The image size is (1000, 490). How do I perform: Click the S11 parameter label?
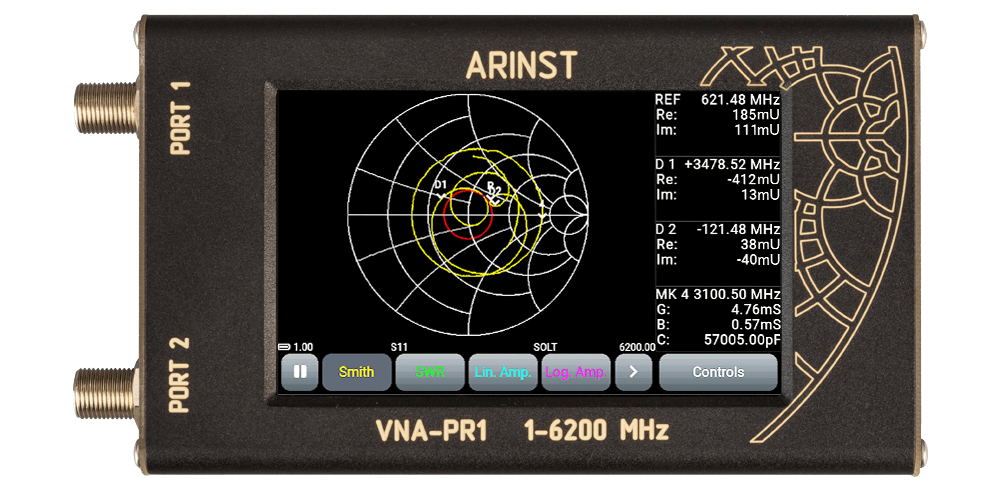click(399, 347)
